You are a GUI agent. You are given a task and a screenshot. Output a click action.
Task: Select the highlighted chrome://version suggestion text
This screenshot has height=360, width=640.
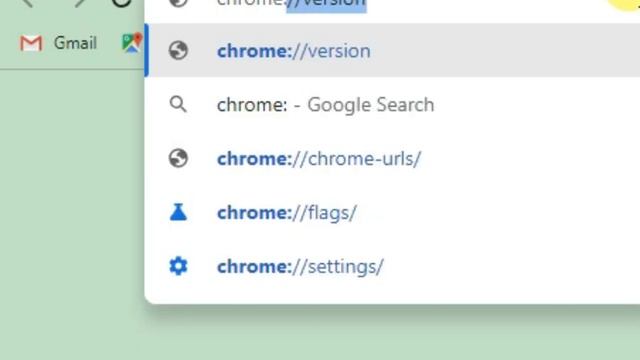(293, 51)
